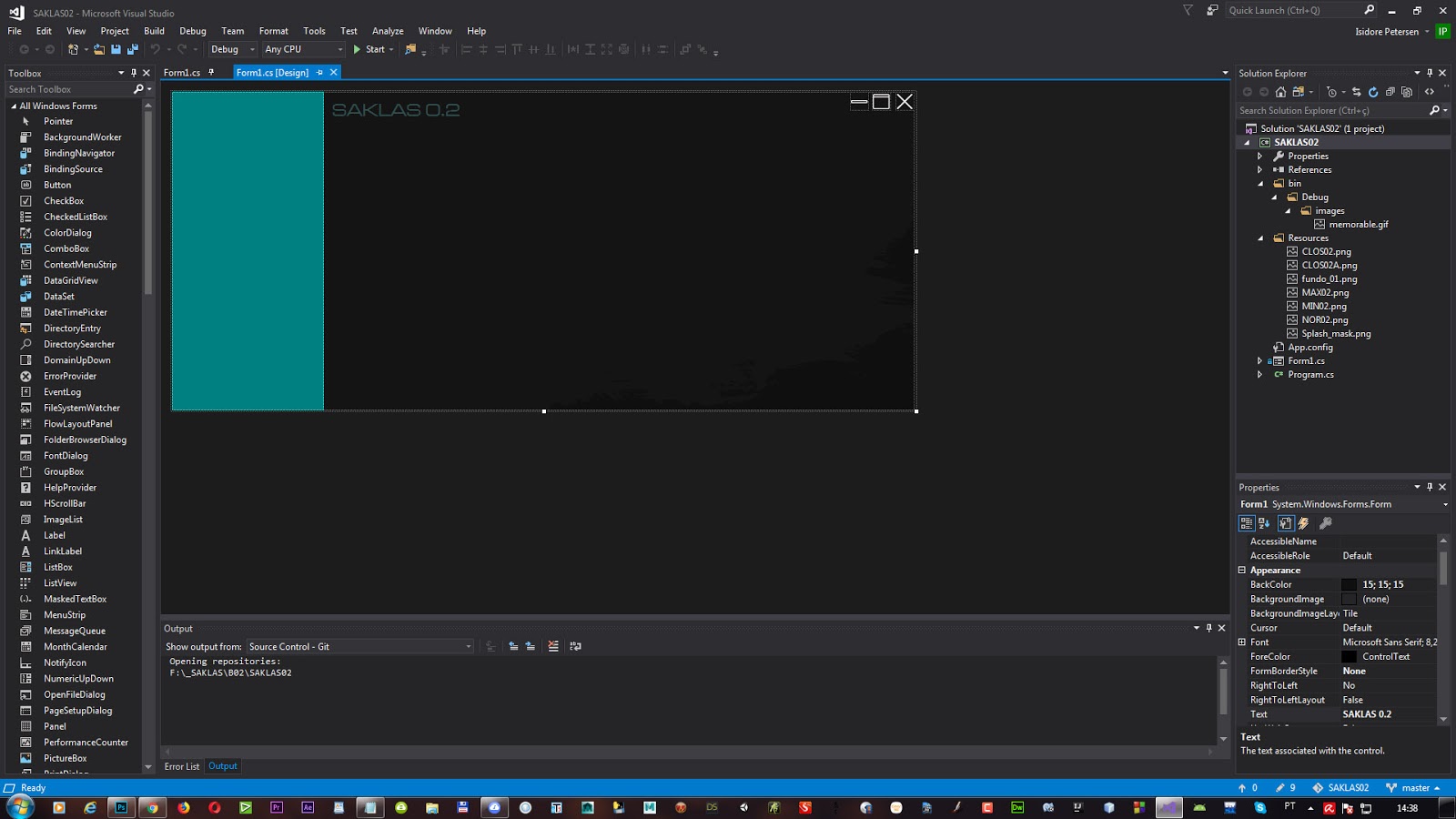Click the Search Toolbox input field
The image size is (1456, 819).
click(x=64, y=89)
